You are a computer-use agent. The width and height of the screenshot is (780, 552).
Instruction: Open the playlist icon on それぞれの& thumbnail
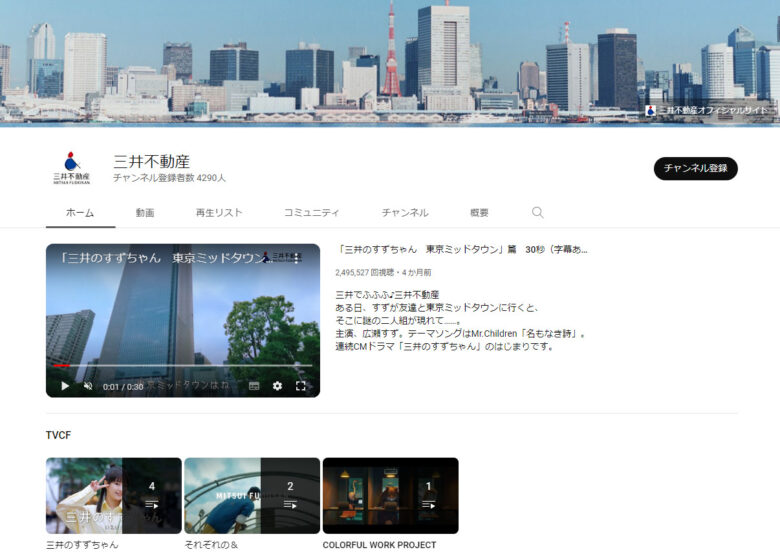click(290, 505)
